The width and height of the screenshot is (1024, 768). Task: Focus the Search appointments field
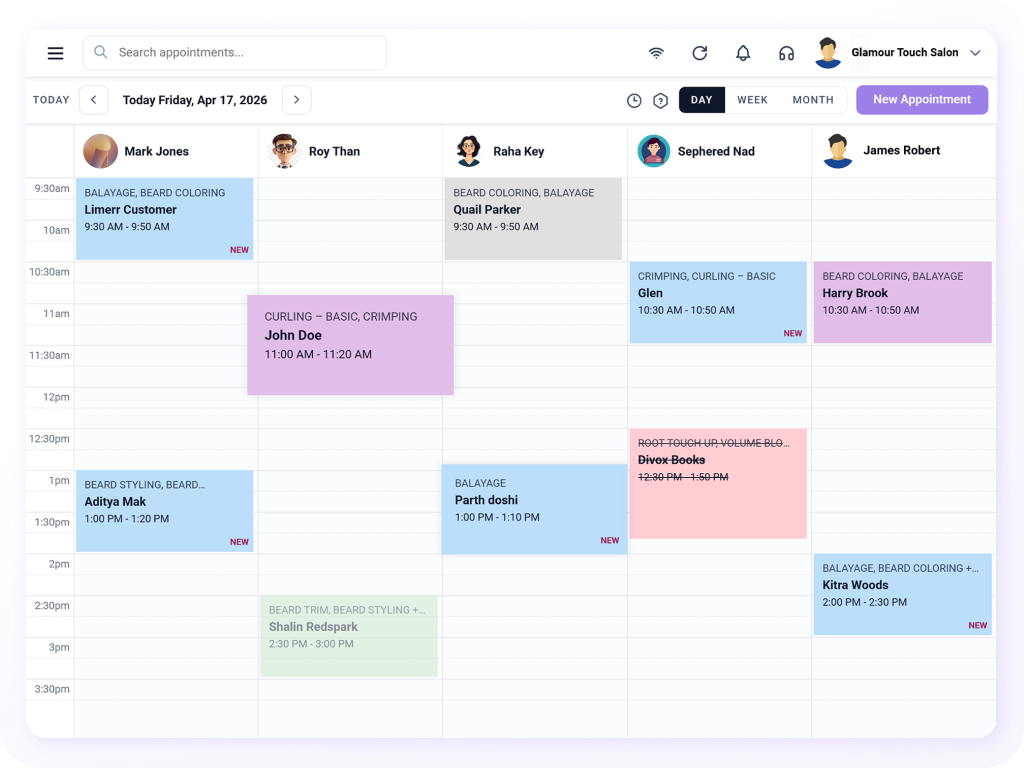[x=235, y=52]
